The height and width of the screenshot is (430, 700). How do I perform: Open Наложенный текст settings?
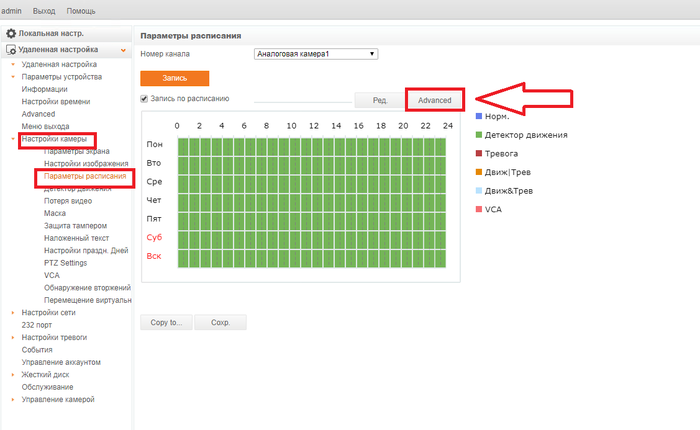coord(76,238)
